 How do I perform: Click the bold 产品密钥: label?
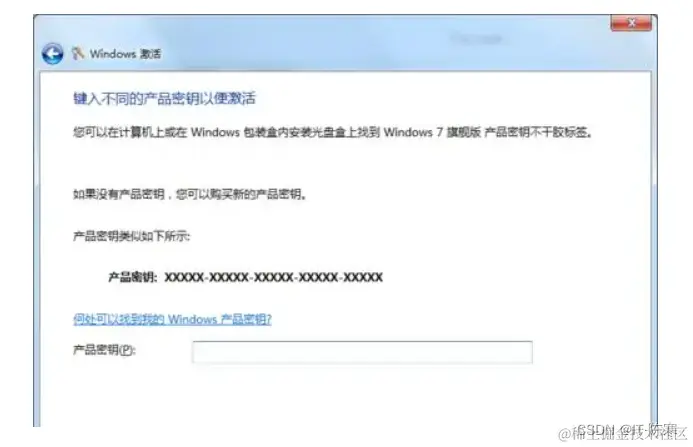[x=133, y=277]
